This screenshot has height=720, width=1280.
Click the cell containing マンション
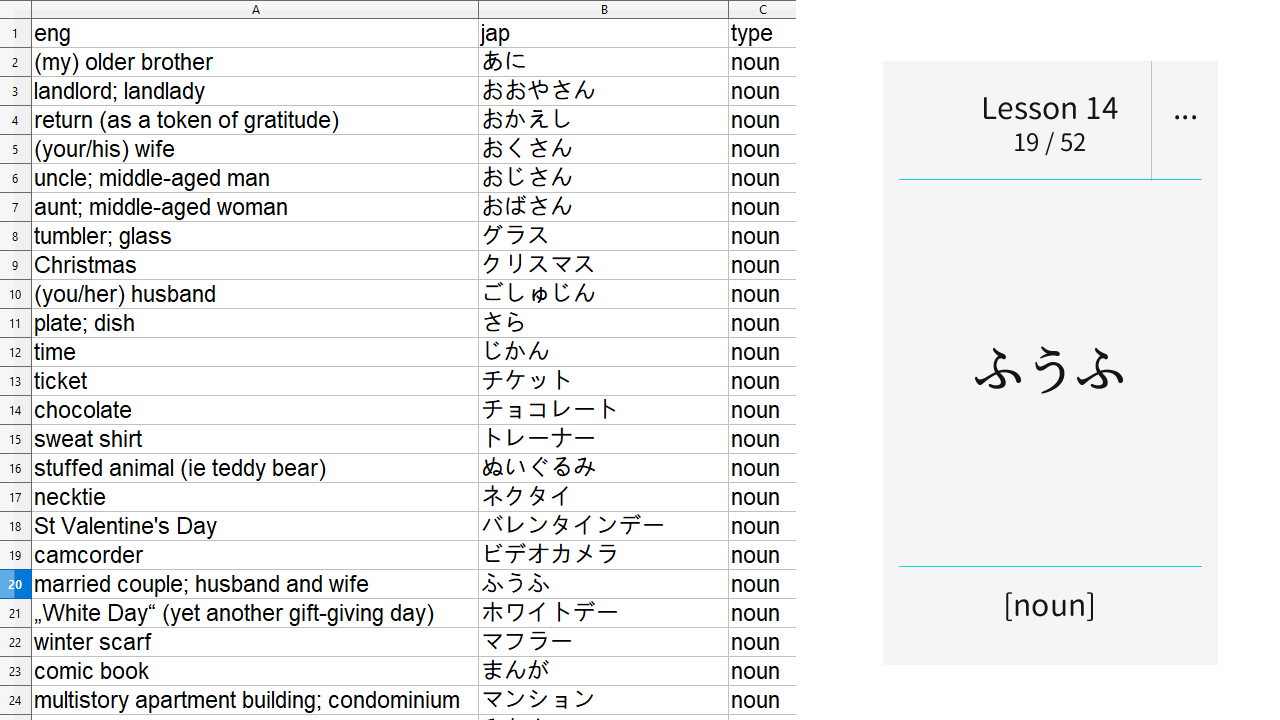[x=604, y=700]
